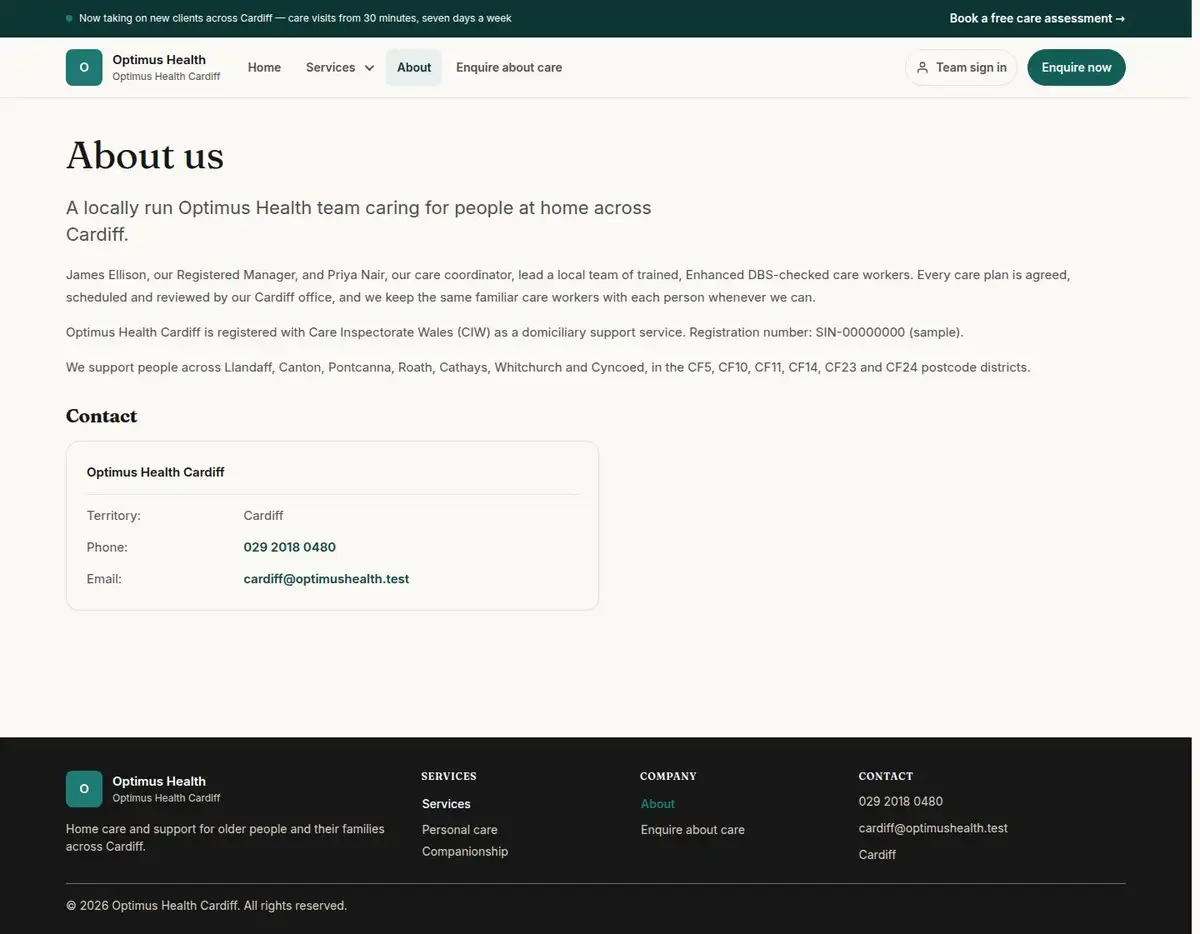
Task: Go to the Home nav item
Action: click(264, 68)
